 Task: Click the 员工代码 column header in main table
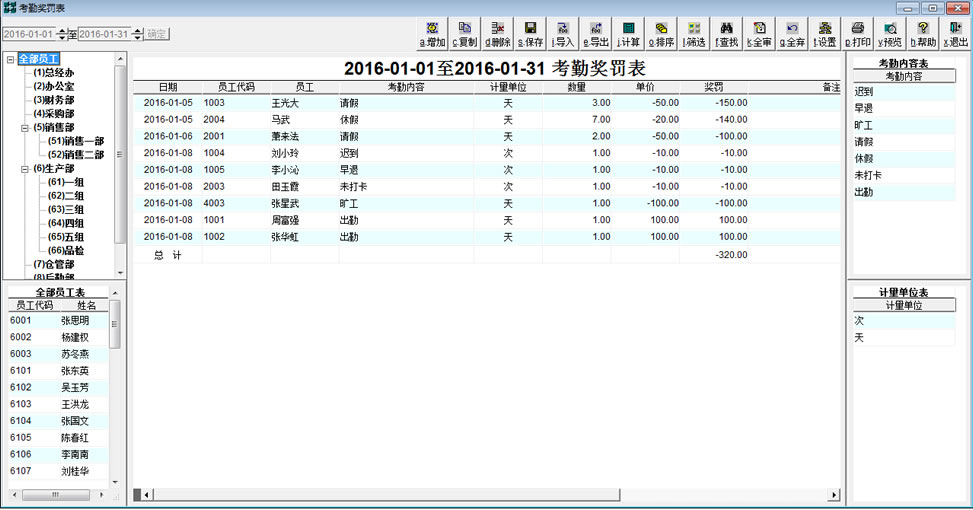coord(236,87)
